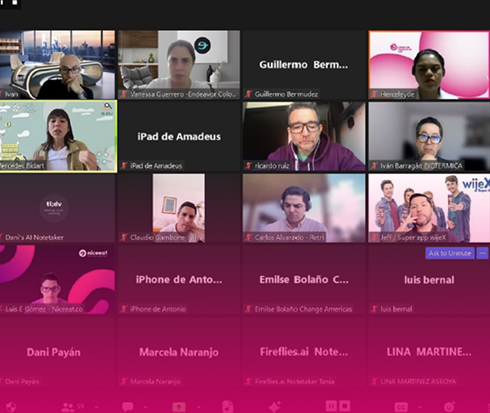Image resolution: width=490 pixels, height=413 pixels.
Task: Open more options on luis bernal tile
Action: coord(482,253)
